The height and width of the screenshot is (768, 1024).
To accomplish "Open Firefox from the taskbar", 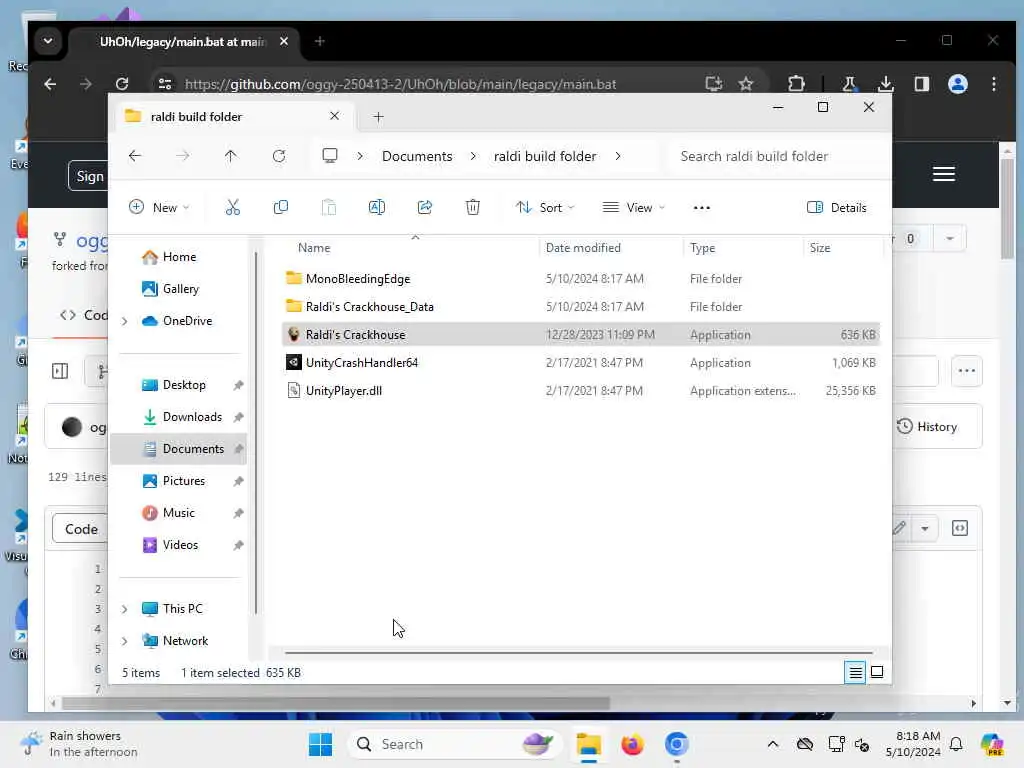I will pyautogui.click(x=632, y=744).
